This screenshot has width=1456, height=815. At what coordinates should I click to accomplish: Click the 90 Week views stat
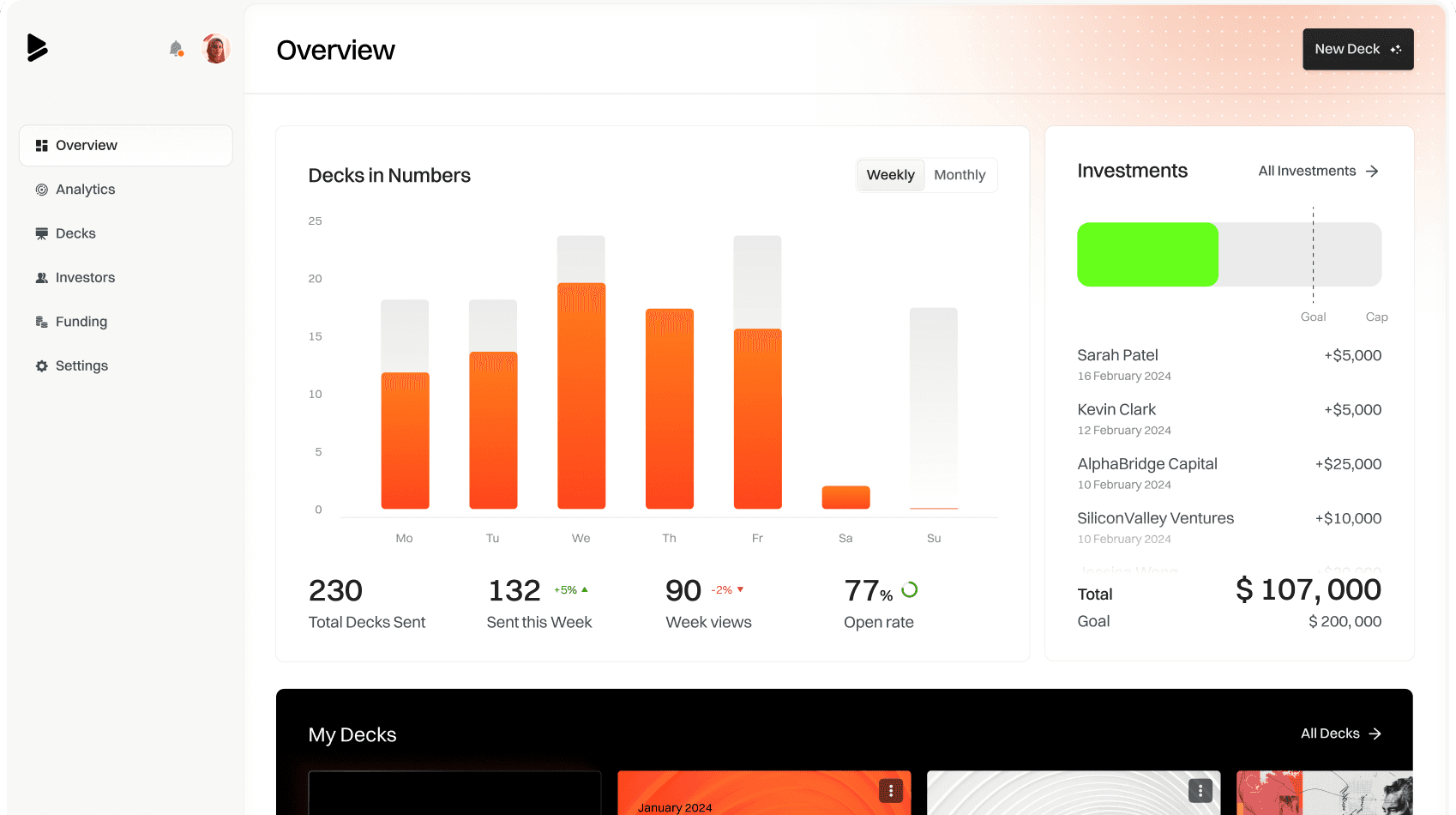tap(709, 604)
